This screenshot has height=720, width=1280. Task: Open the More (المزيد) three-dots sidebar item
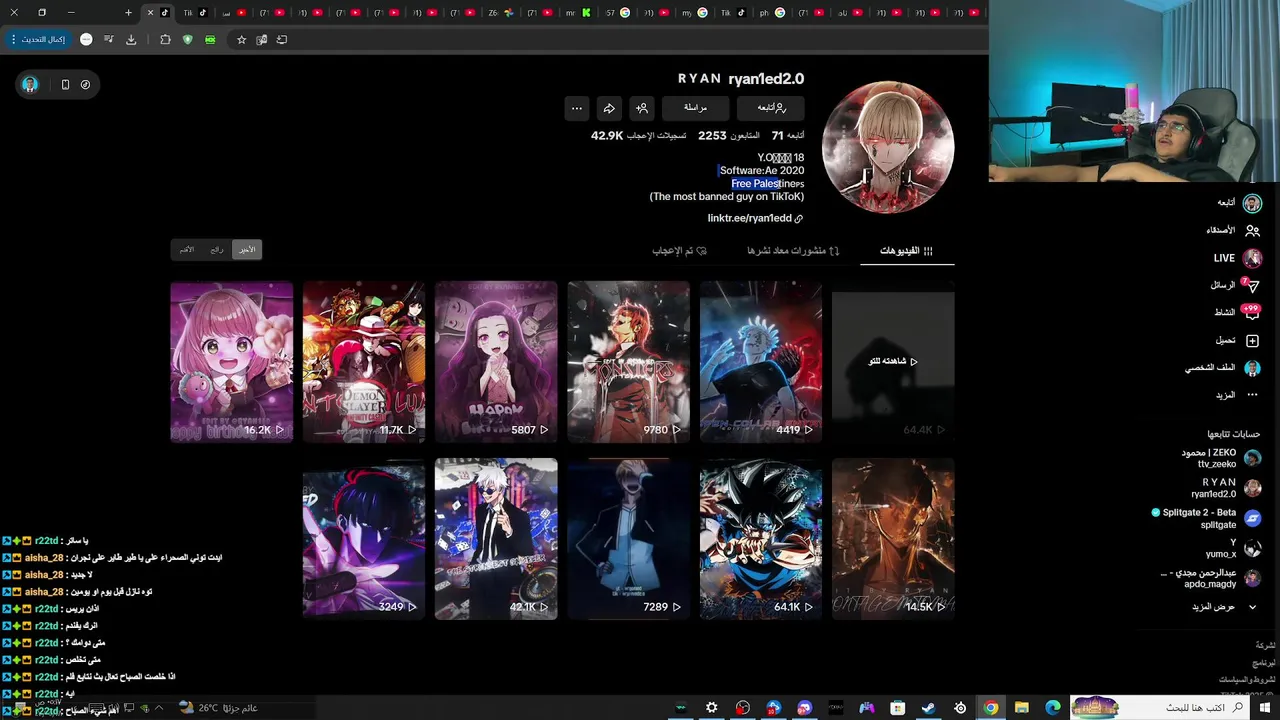click(x=1237, y=395)
